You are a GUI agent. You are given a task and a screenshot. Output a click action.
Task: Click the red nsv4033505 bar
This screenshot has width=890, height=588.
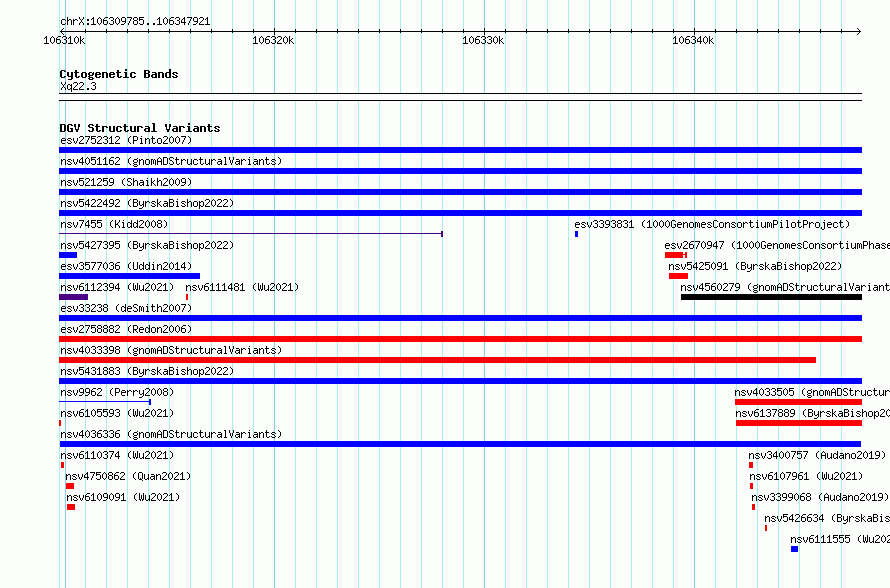click(x=799, y=402)
